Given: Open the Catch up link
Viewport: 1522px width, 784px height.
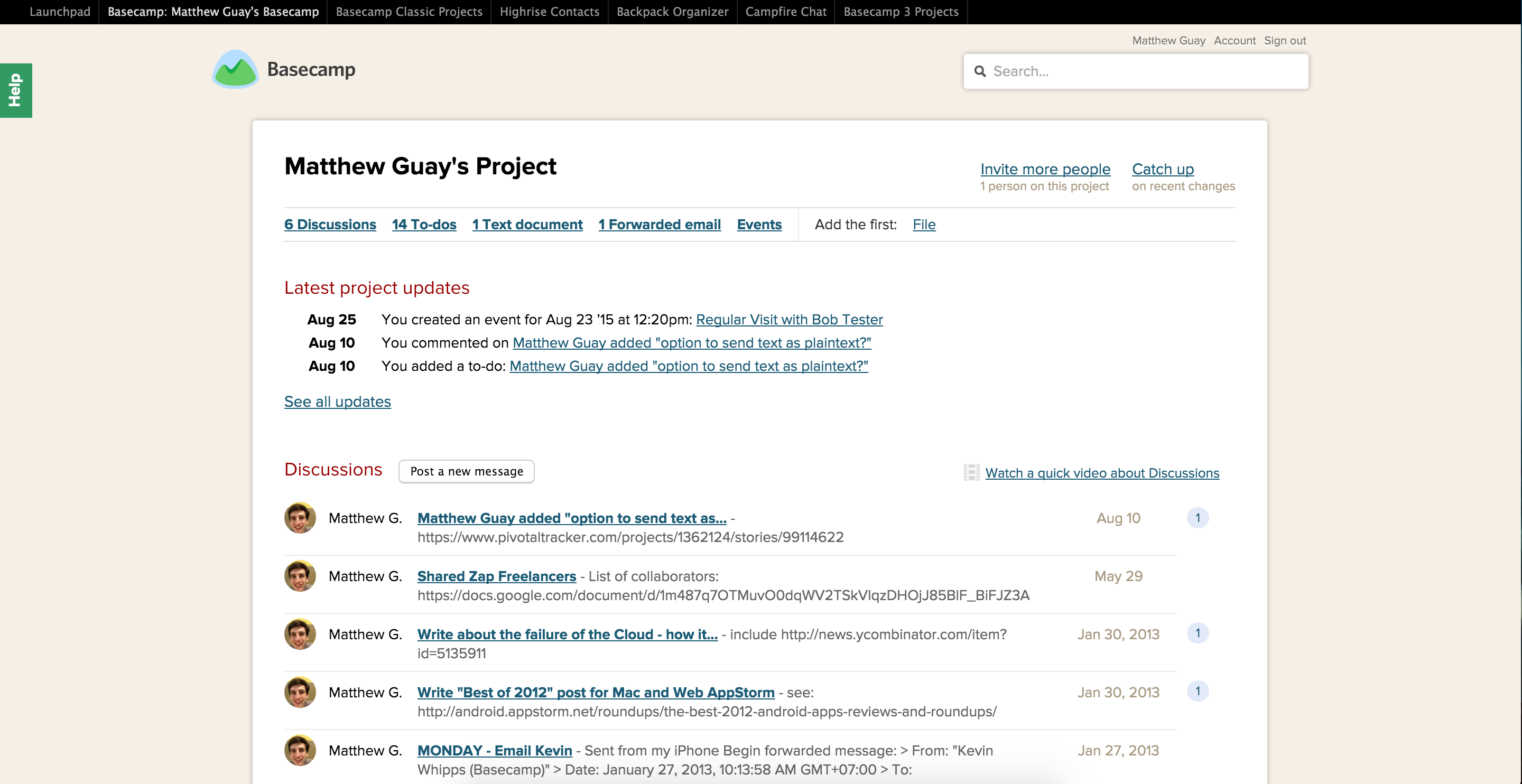Looking at the screenshot, I should coord(1163,169).
